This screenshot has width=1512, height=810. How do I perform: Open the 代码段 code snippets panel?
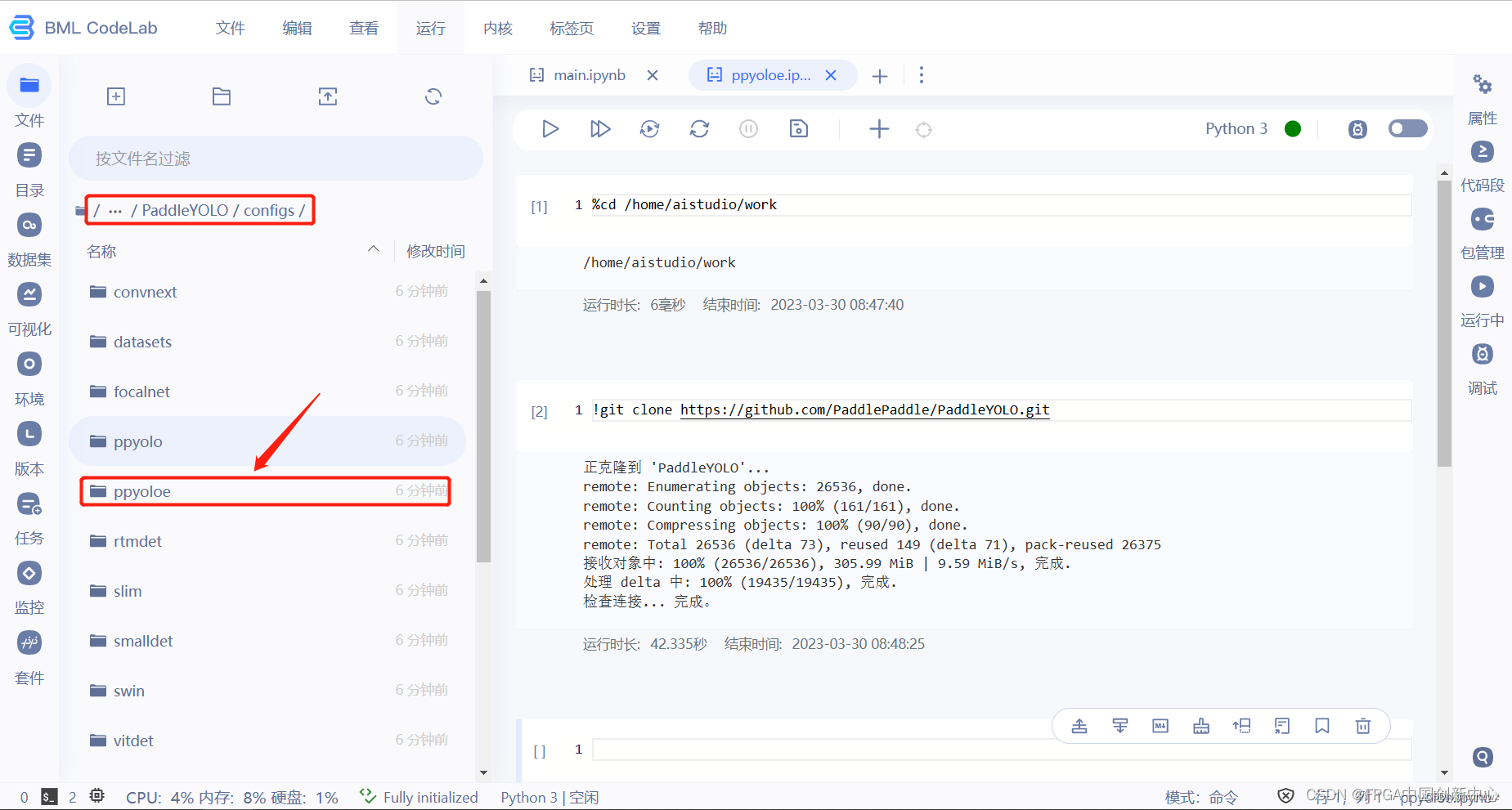[1483, 166]
